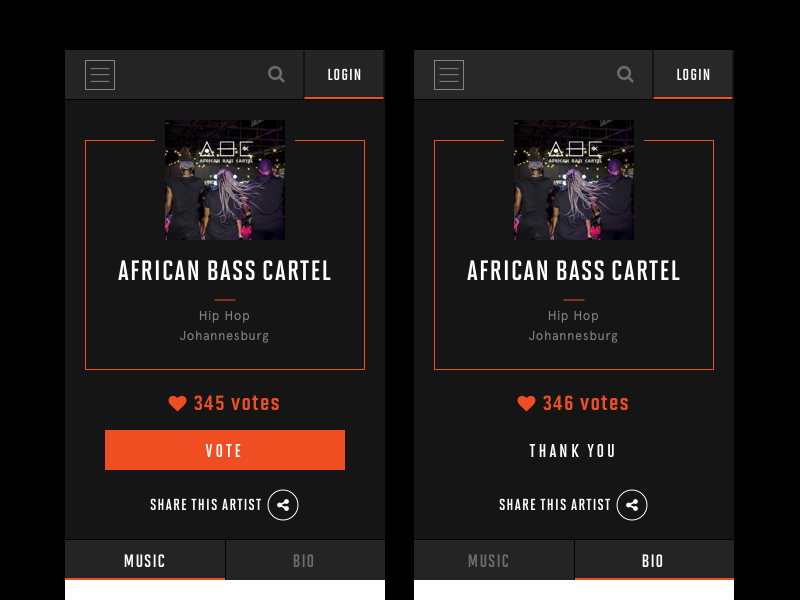Image resolution: width=800 pixels, height=600 pixels.
Task: Click the African Bass Cartel photo on the left
Action: point(224,180)
